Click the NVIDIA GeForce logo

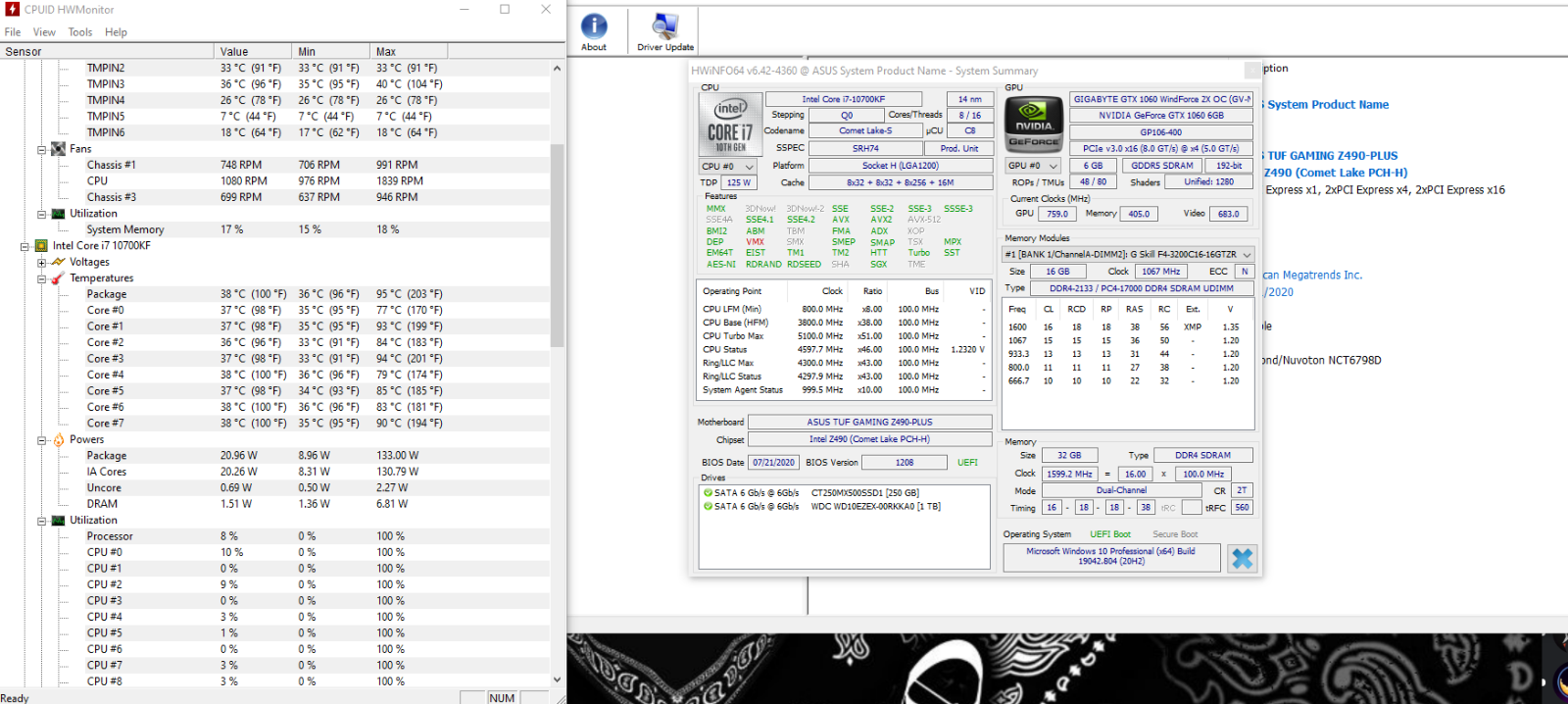pyautogui.click(x=1034, y=124)
